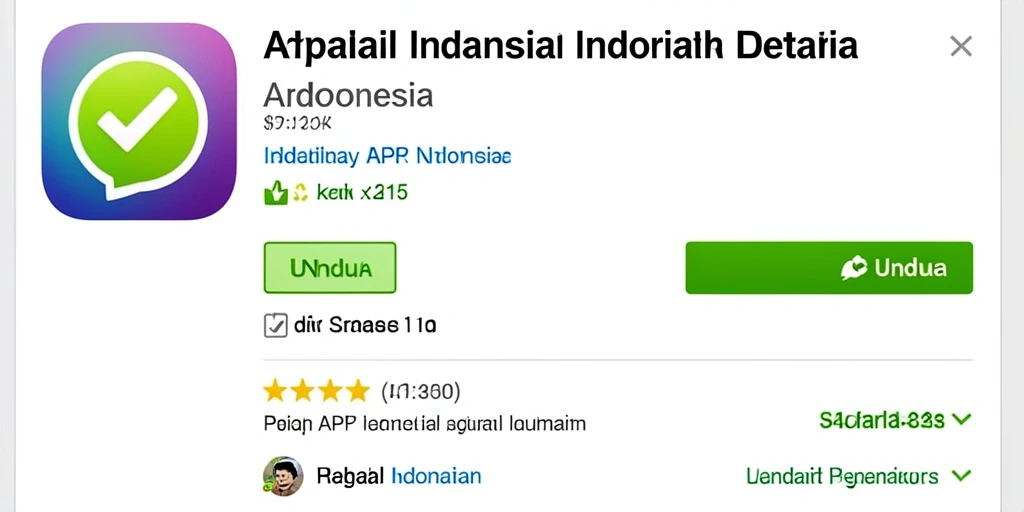Screen dimensions: 1024x512
Task: Click the Ardoonesia developer name
Action: coord(348,95)
